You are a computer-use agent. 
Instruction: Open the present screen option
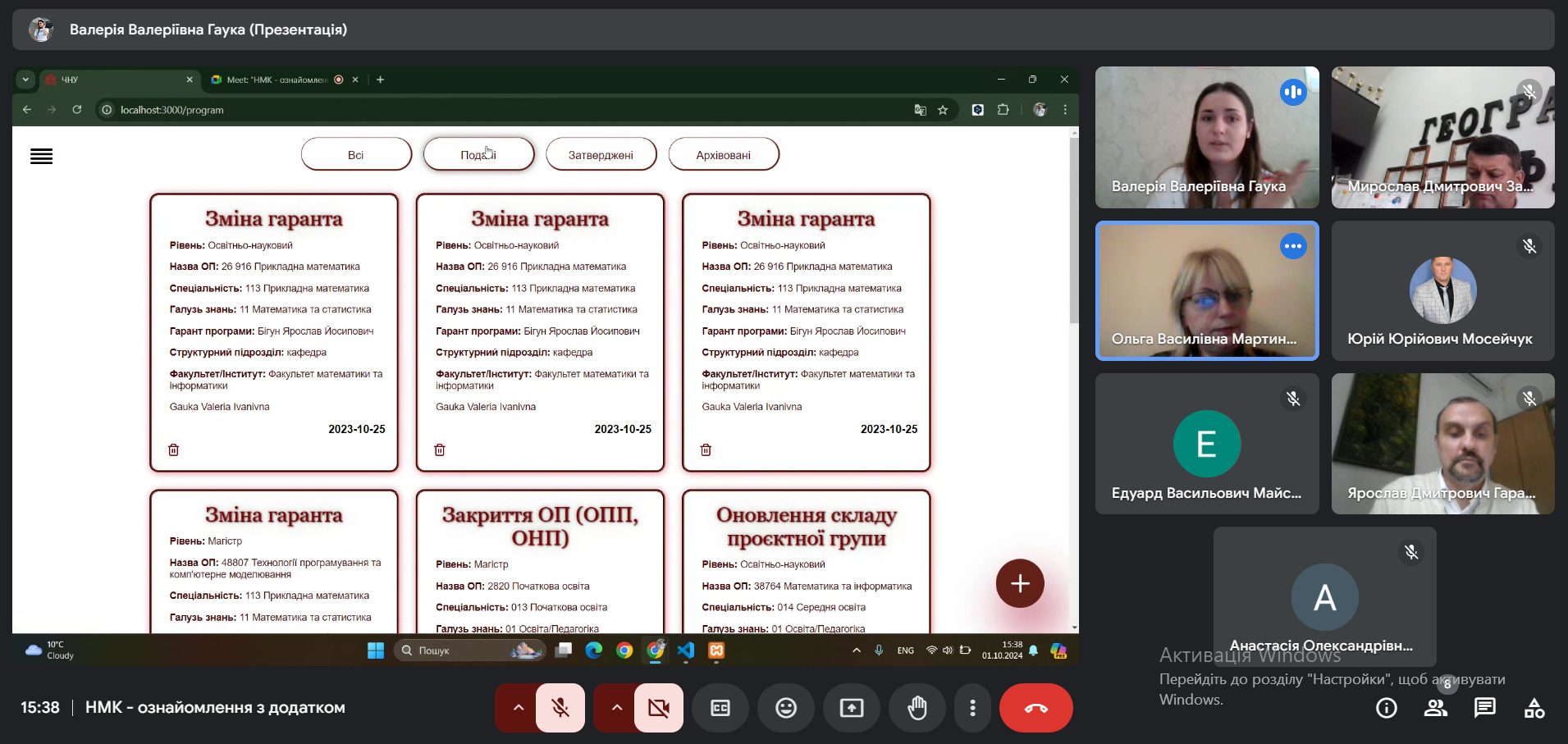pos(851,708)
